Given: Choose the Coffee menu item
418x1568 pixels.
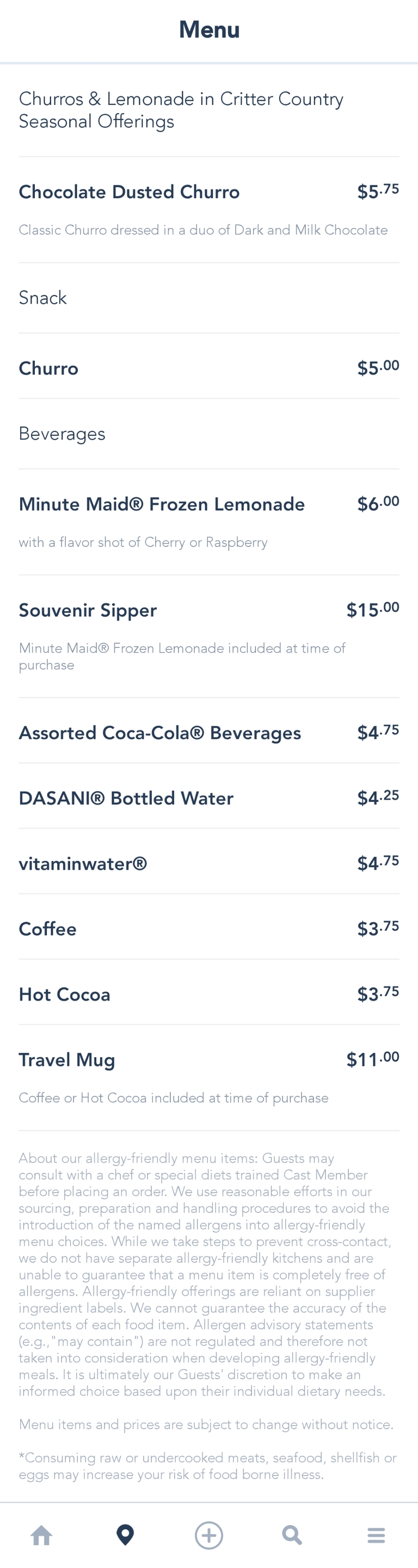Looking at the screenshot, I should [x=47, y=929].
